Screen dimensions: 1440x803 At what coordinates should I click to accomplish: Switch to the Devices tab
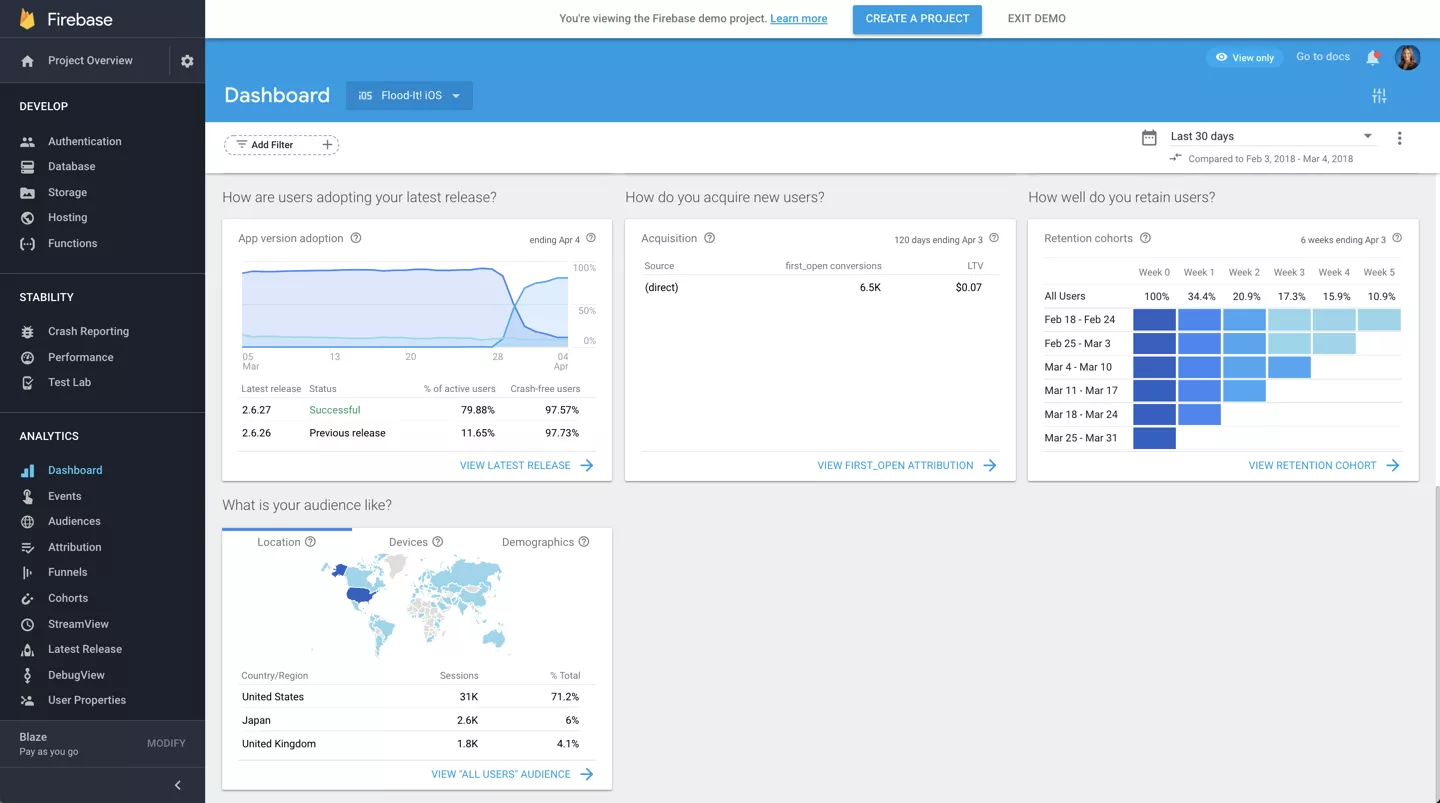coord(416,542)
